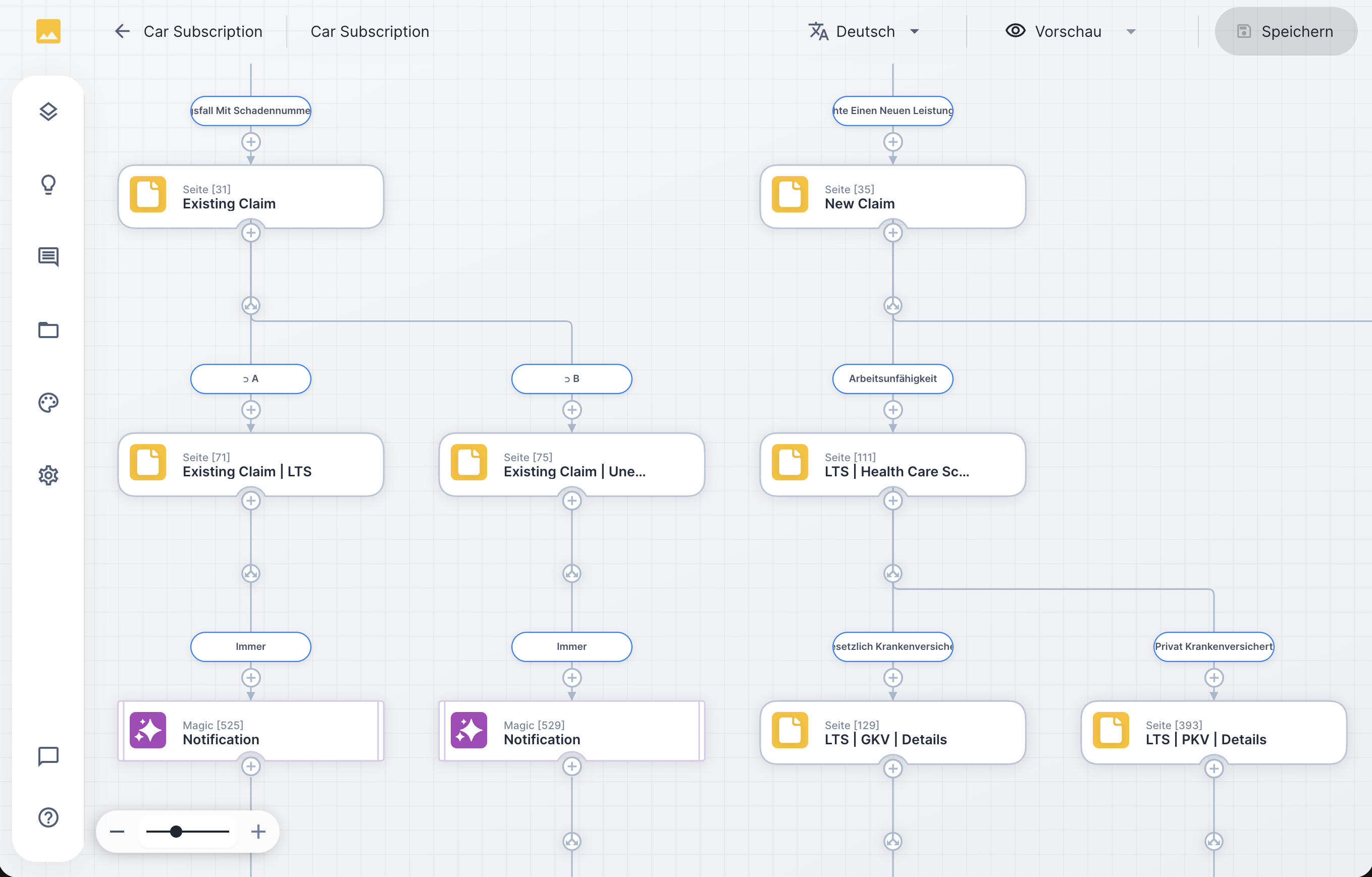This screenshot has height=877, width=1372.
Task: Click the yellow image logo at top left
Action: [48, 31]
